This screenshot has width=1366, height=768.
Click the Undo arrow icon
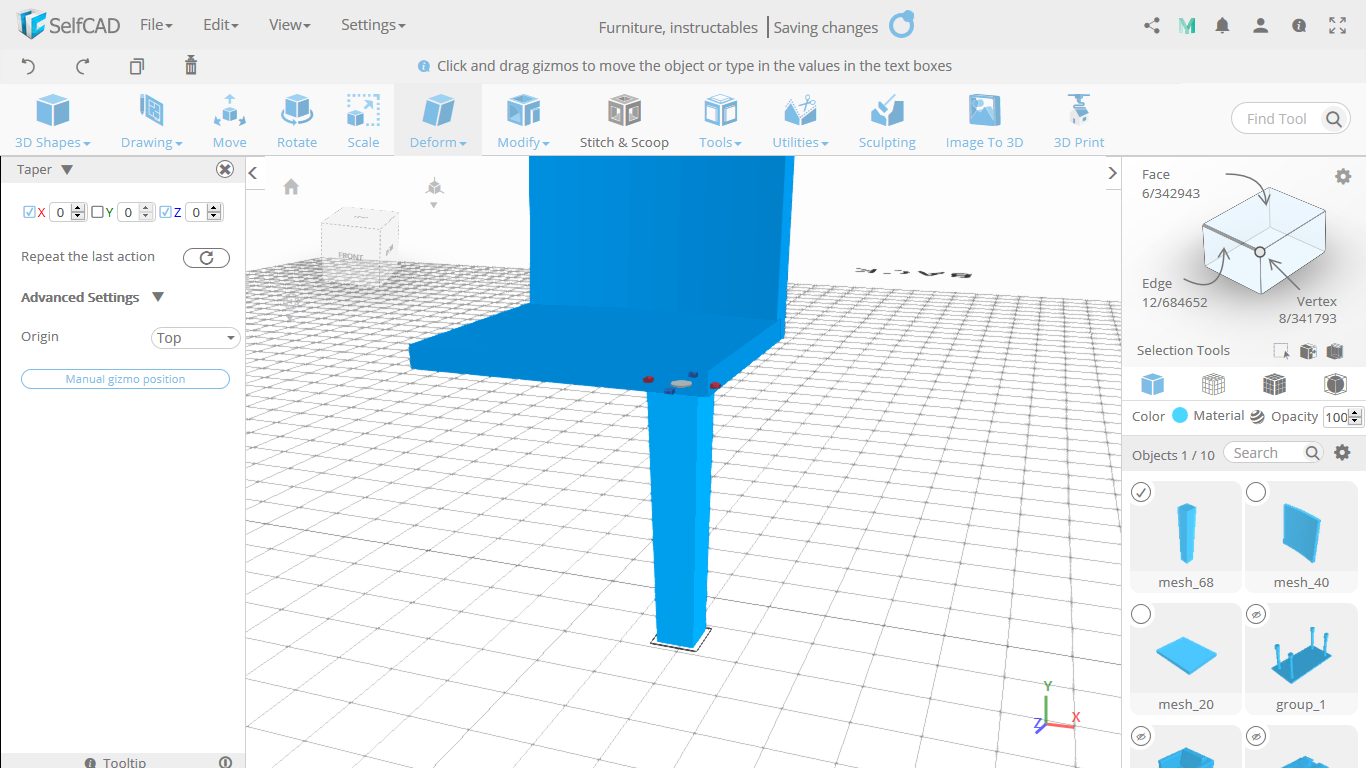coord(28,66)
